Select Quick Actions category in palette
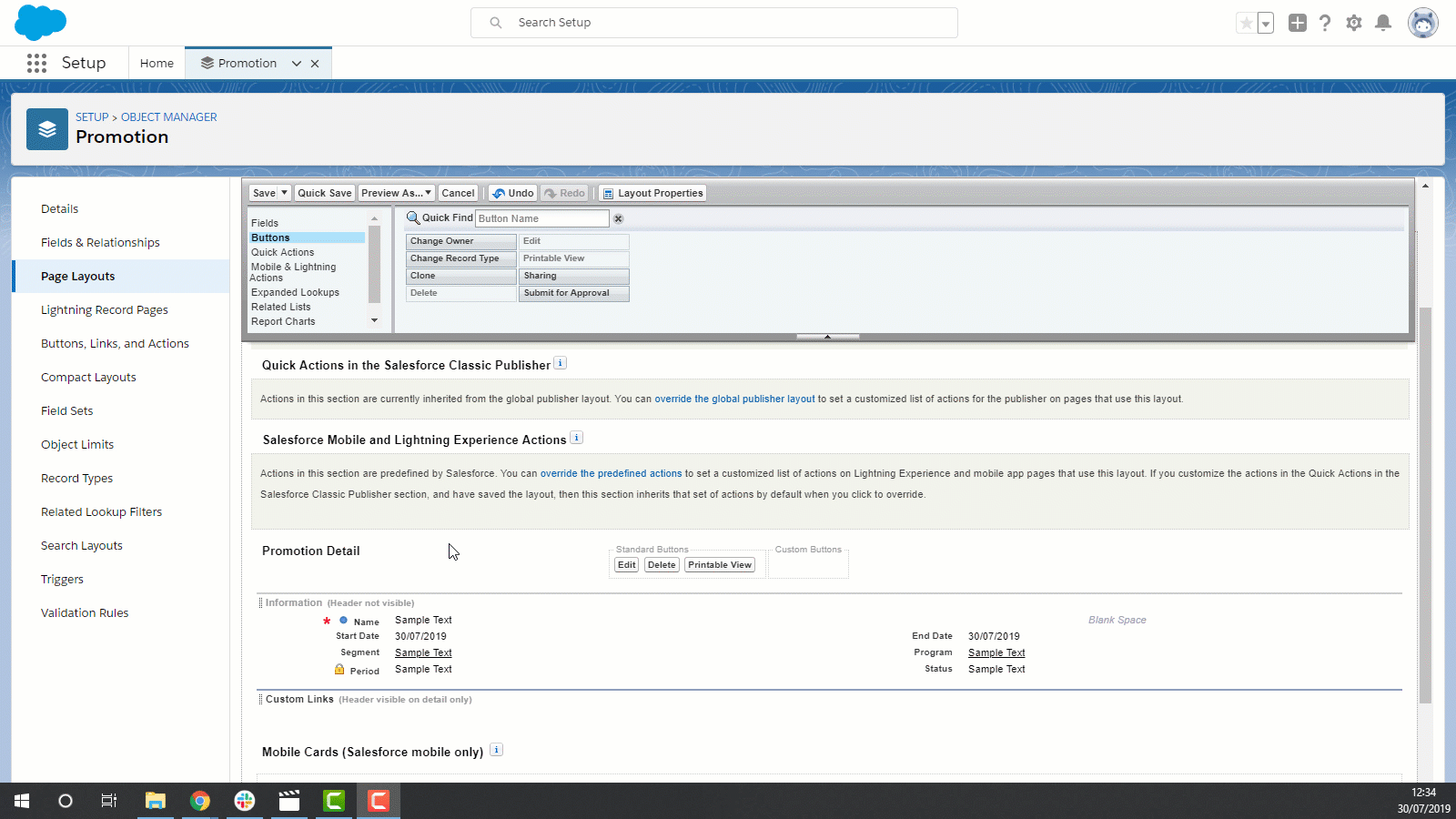This screenshot has width=1456, height=819. coord(283,252)
